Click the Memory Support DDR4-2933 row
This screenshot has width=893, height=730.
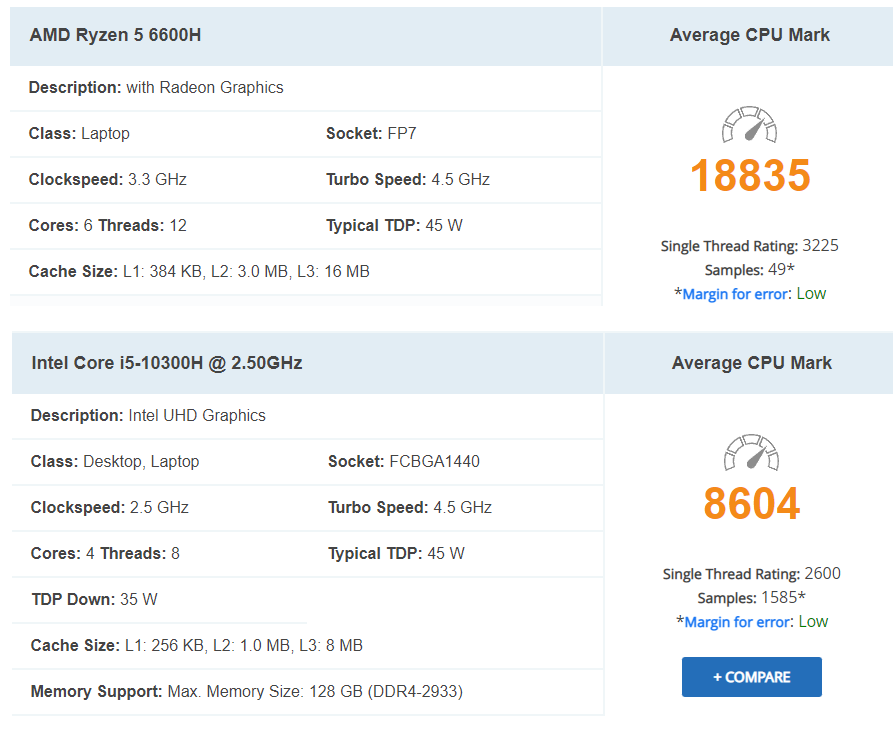(x=247, y=691)
